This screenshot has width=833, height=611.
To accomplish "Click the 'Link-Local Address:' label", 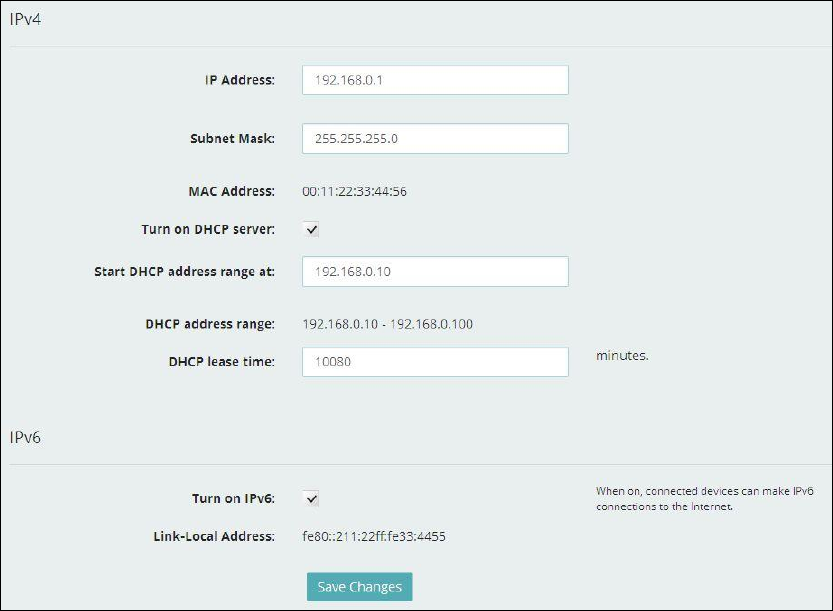I will click(x=214, y=537).
